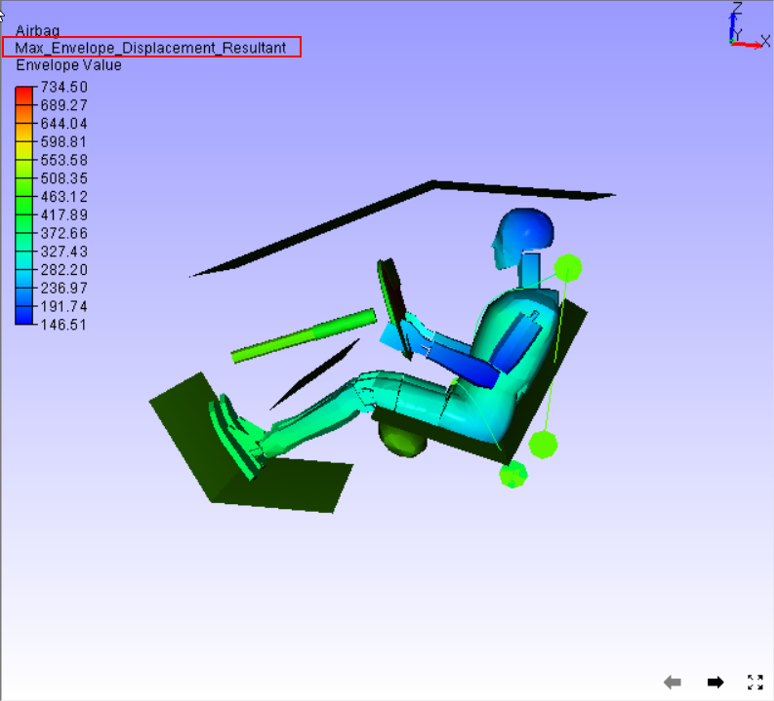Screen dimensions: 774x701
Task: Select the green steering column cylinder
Action: click(x=304, y=335)
